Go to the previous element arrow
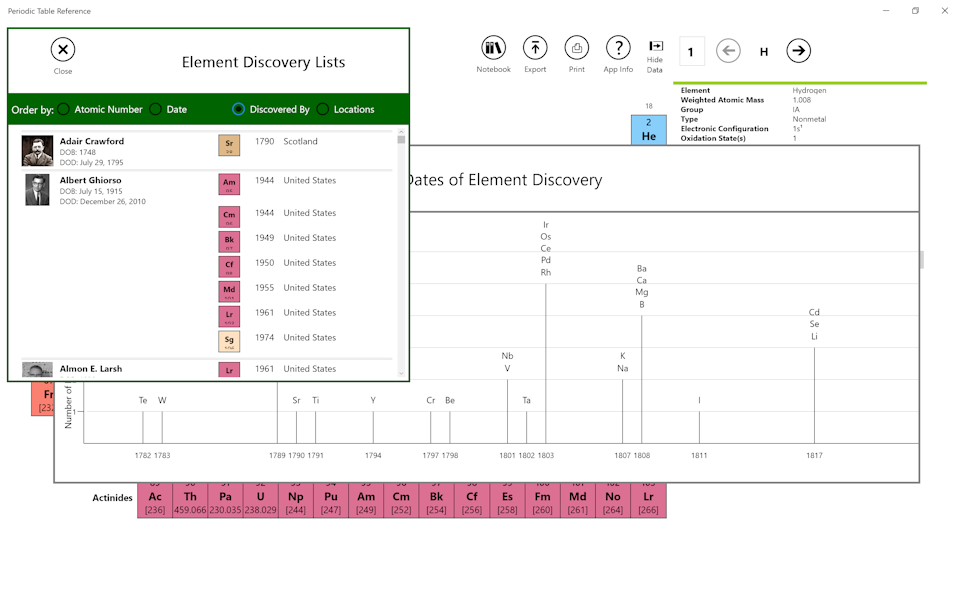The width and height of the screenshot is (960, 614). click(728, 51)
